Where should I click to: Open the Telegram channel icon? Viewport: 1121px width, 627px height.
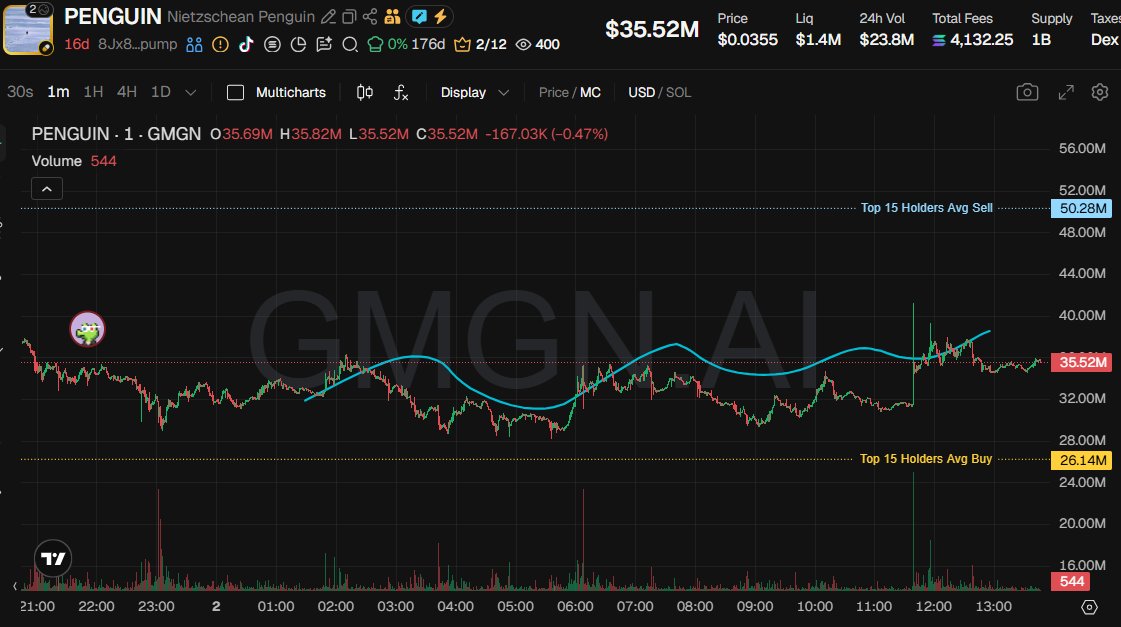click(x=272, y=44)
